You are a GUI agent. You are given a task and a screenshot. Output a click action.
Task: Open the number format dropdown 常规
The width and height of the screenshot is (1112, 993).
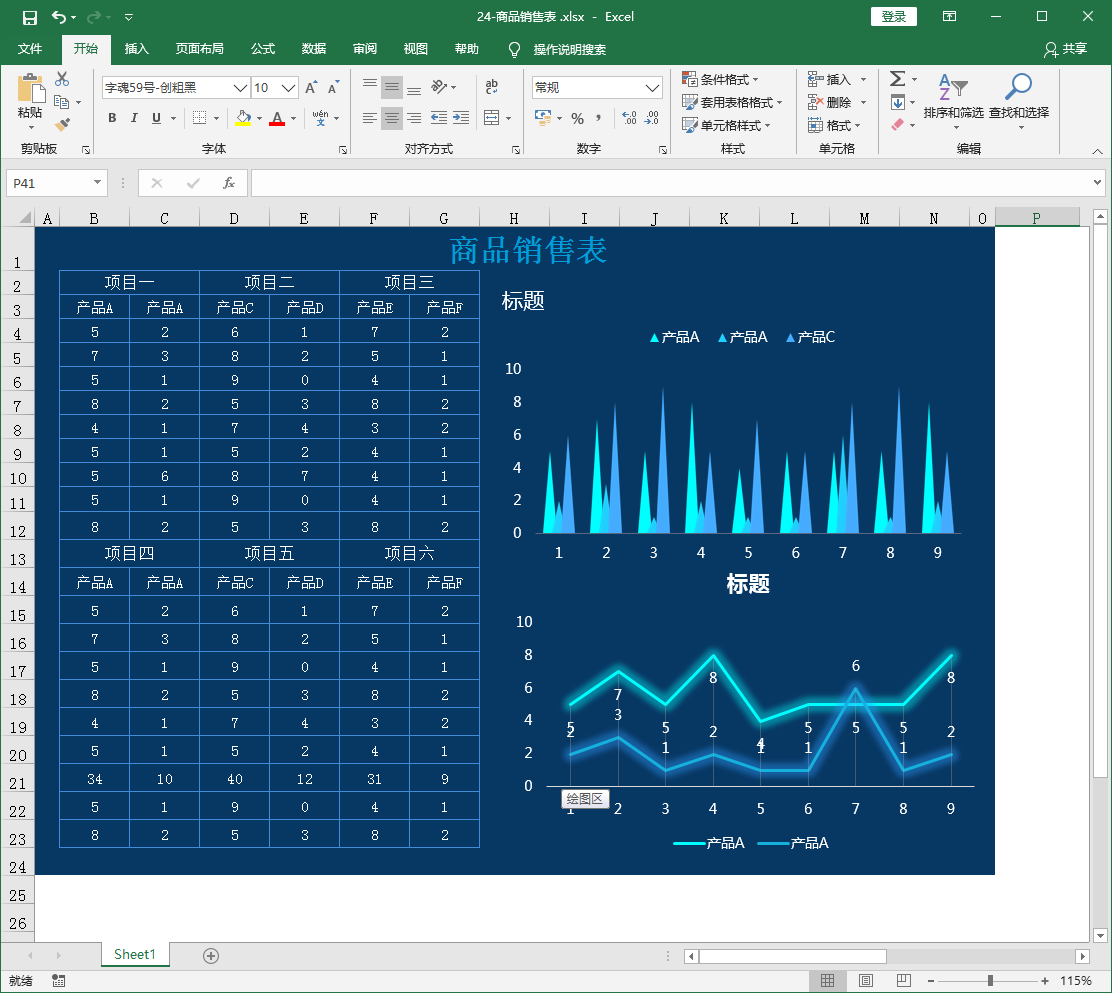pos(652,87)
